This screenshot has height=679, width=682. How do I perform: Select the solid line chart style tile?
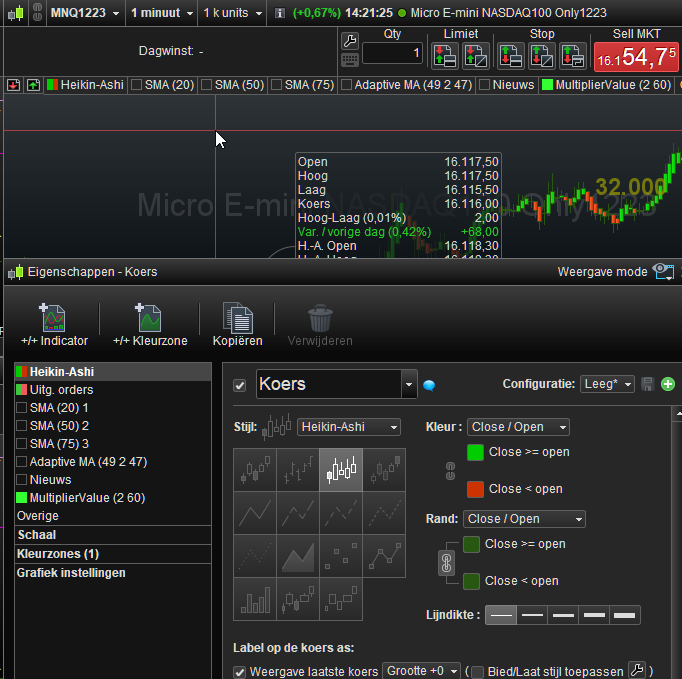(x=255, y=513)
